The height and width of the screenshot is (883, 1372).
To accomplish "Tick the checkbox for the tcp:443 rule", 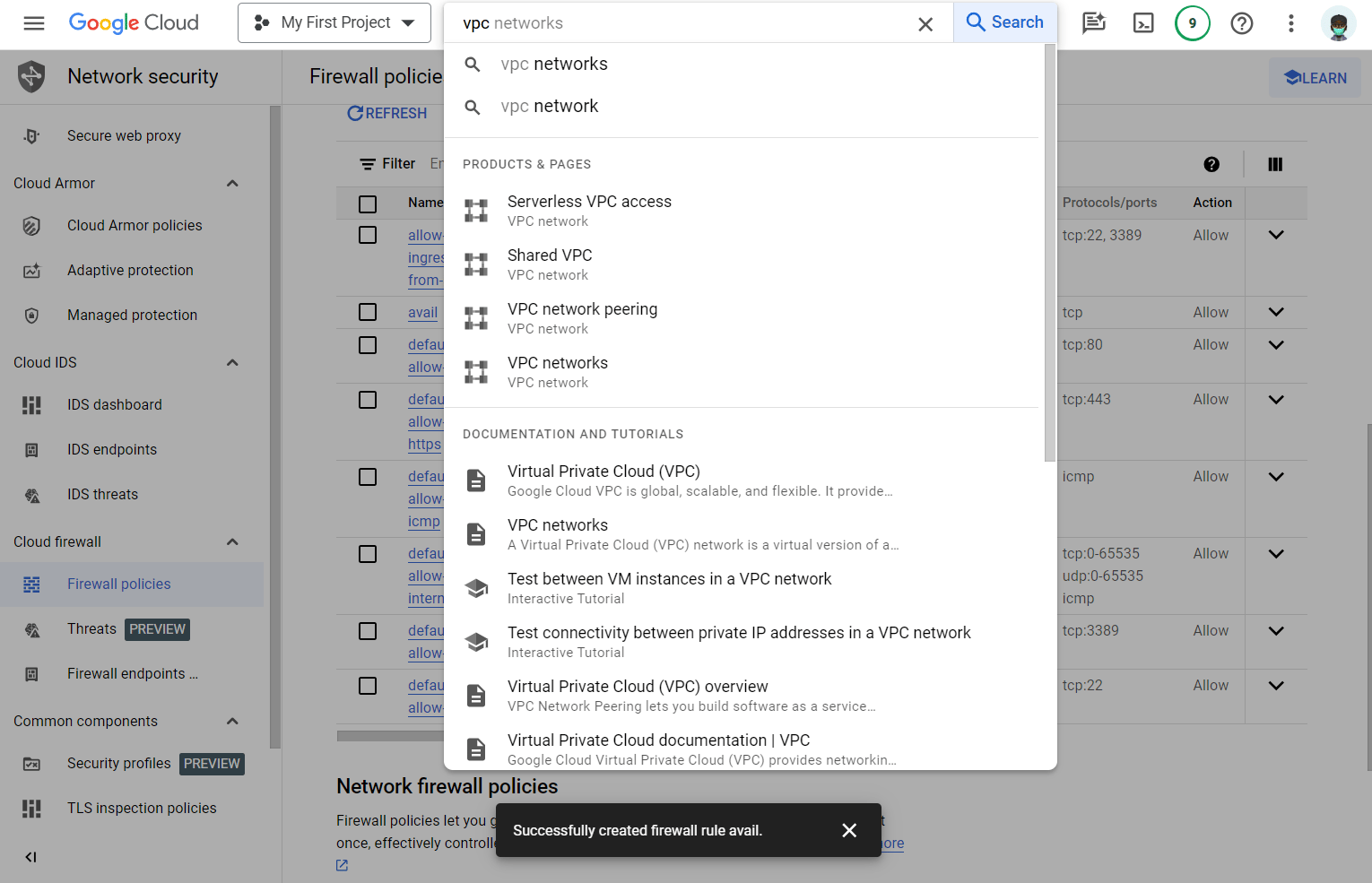I will [368, 400].
